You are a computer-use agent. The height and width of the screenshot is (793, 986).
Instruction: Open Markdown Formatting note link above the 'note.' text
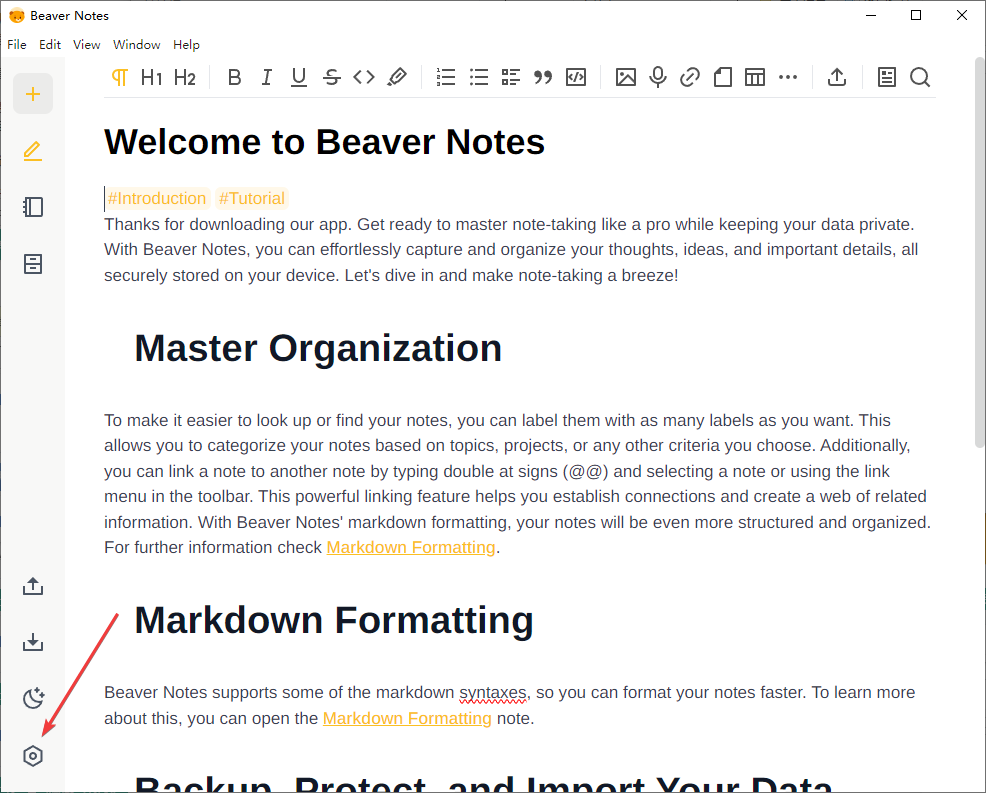[407, 718]
